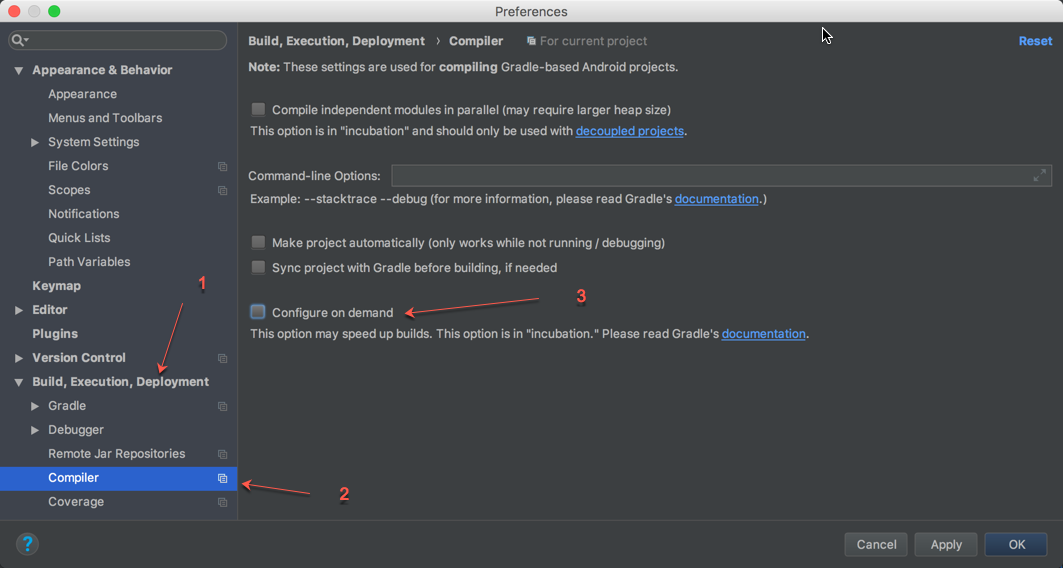Select Appearance in the settings tree
This screenshot has height=568, width=1063.
[82, 94]
